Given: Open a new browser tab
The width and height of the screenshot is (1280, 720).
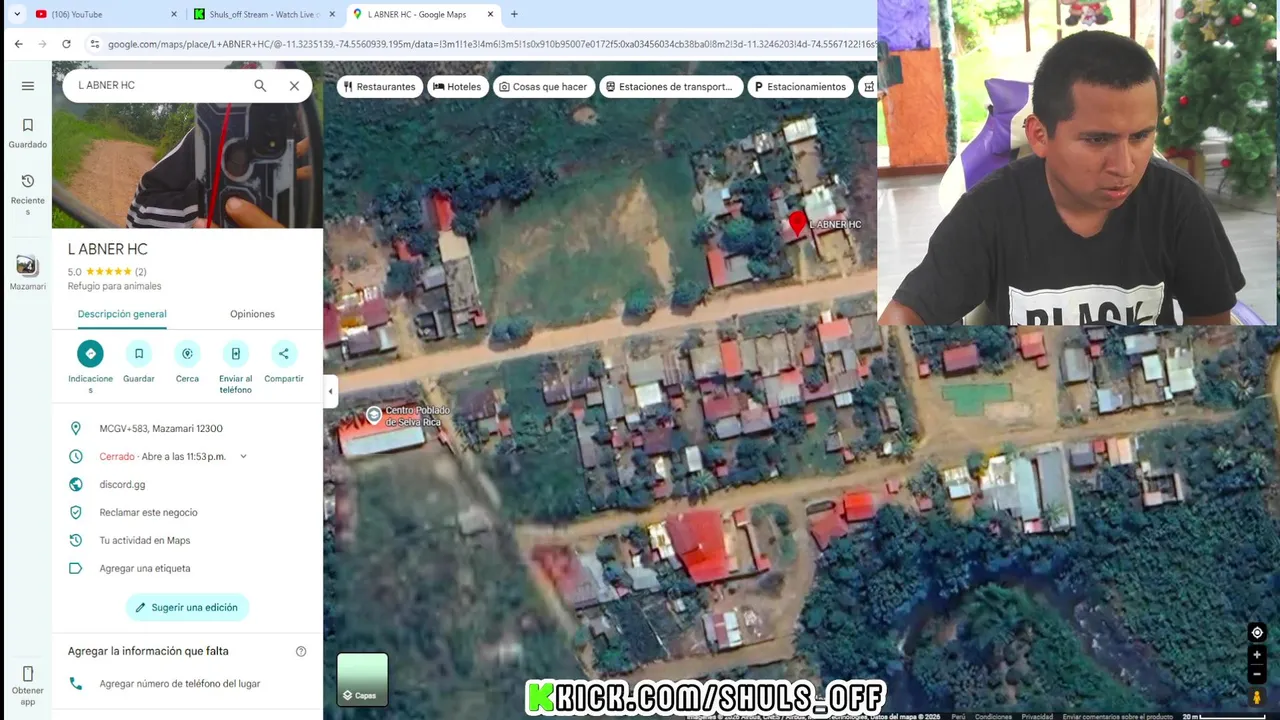Looking at the screenshot, I should pyautogui.click(x=514, y=14).
